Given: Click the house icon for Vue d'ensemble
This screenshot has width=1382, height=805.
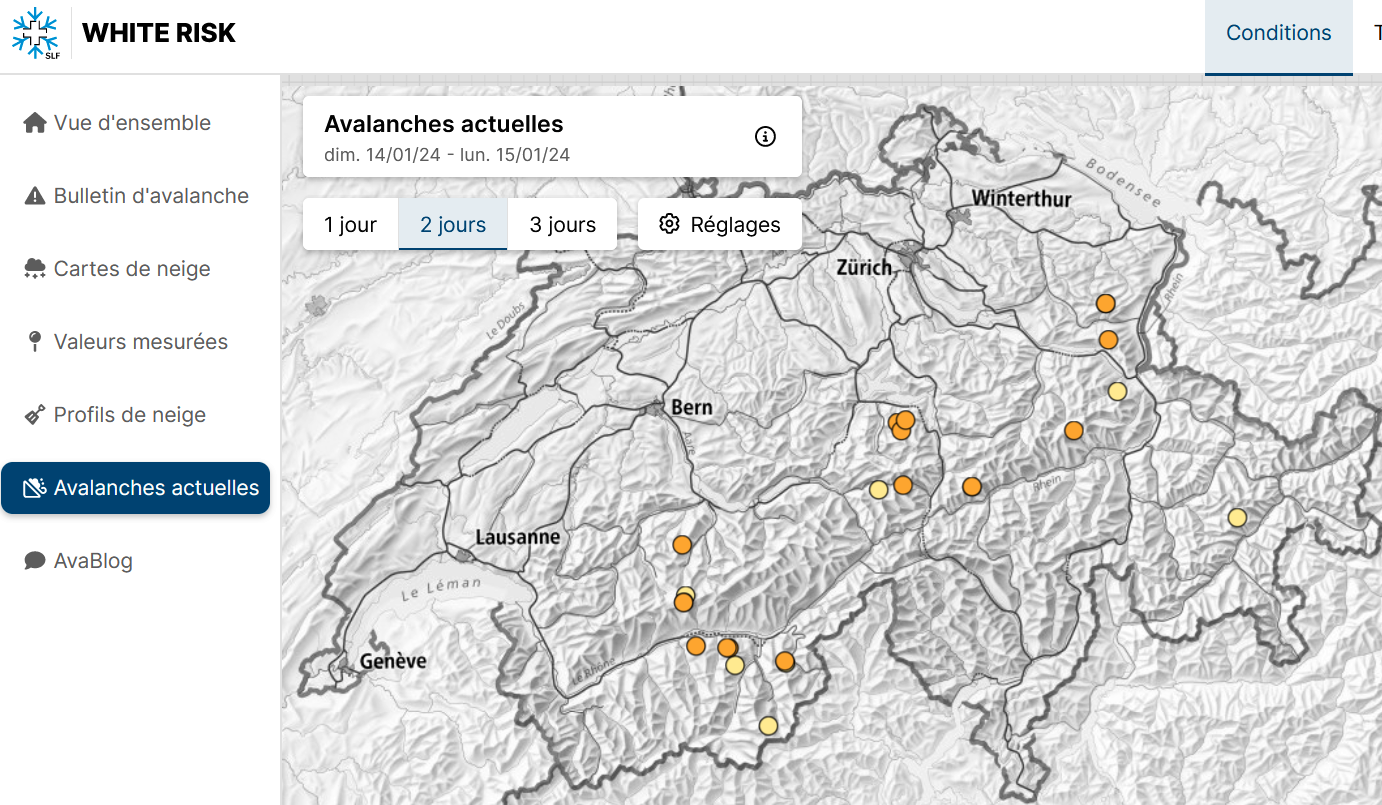Looking at the screenshot, I should coord(35,123).
